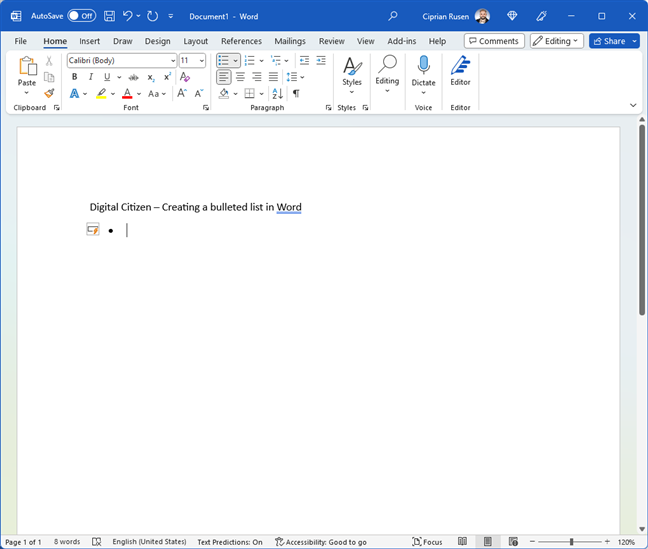Click the Focus button in status bar
648x549 pixels.
[427, 542]
